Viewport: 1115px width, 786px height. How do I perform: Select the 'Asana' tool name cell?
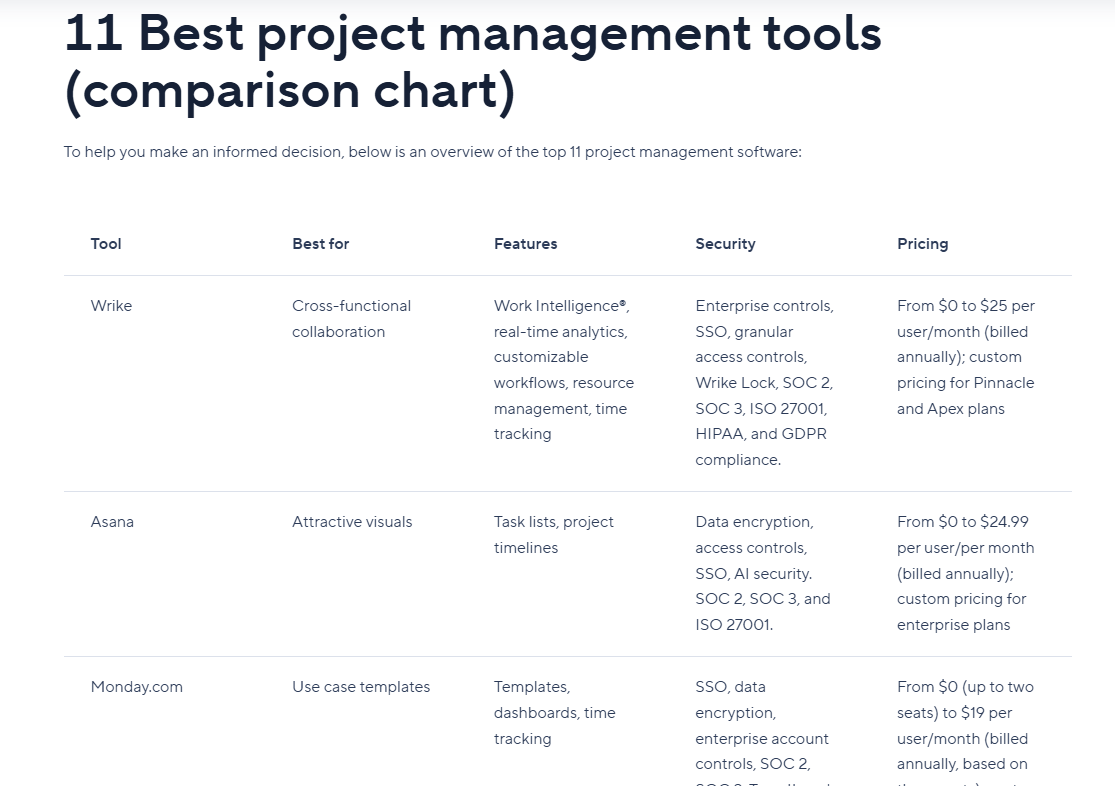[112, 522]
